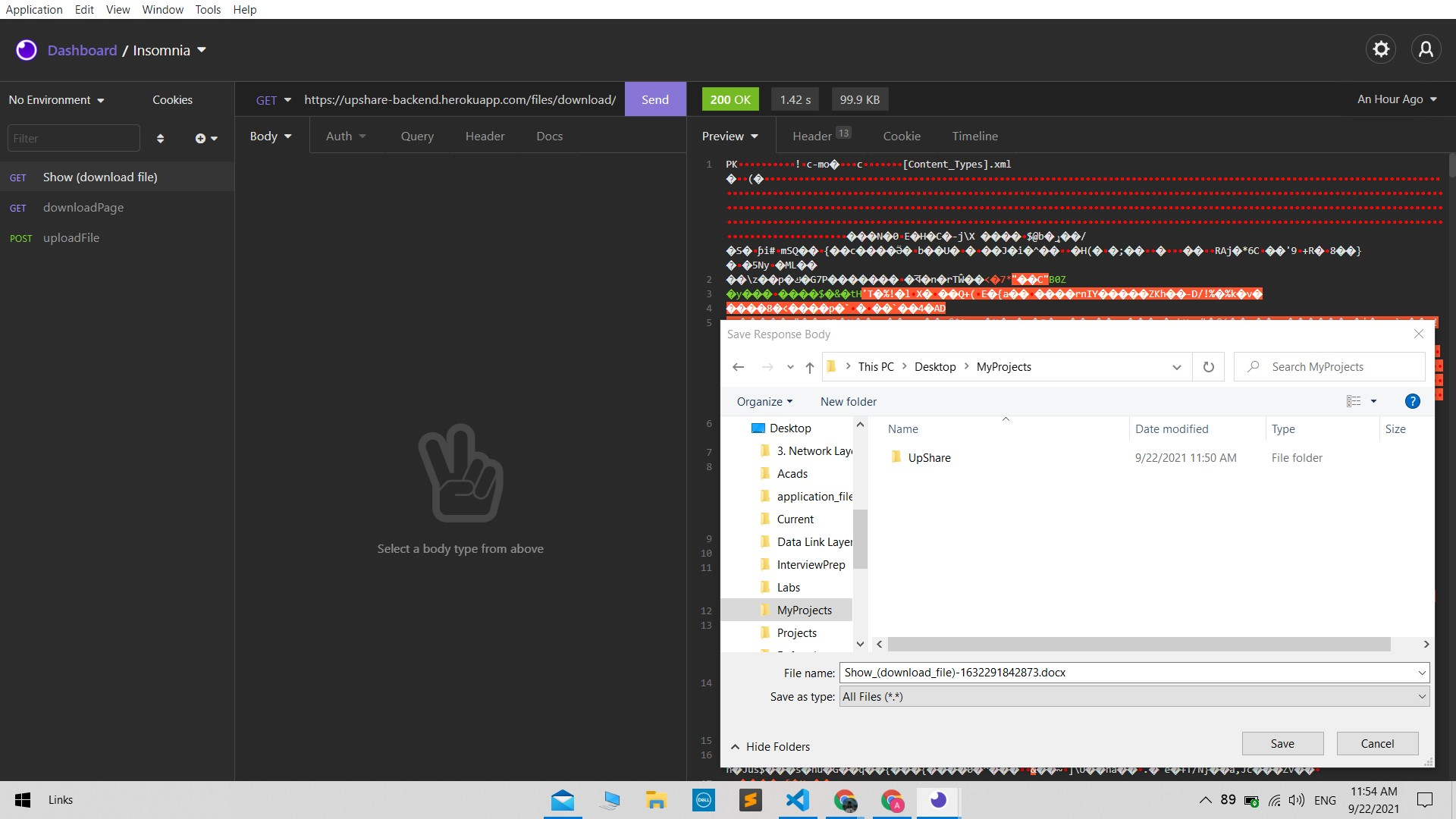This screenshot has height=819, width=1456.
Task: Sort requests using the double-arrow icon
Action: [160, 138]
